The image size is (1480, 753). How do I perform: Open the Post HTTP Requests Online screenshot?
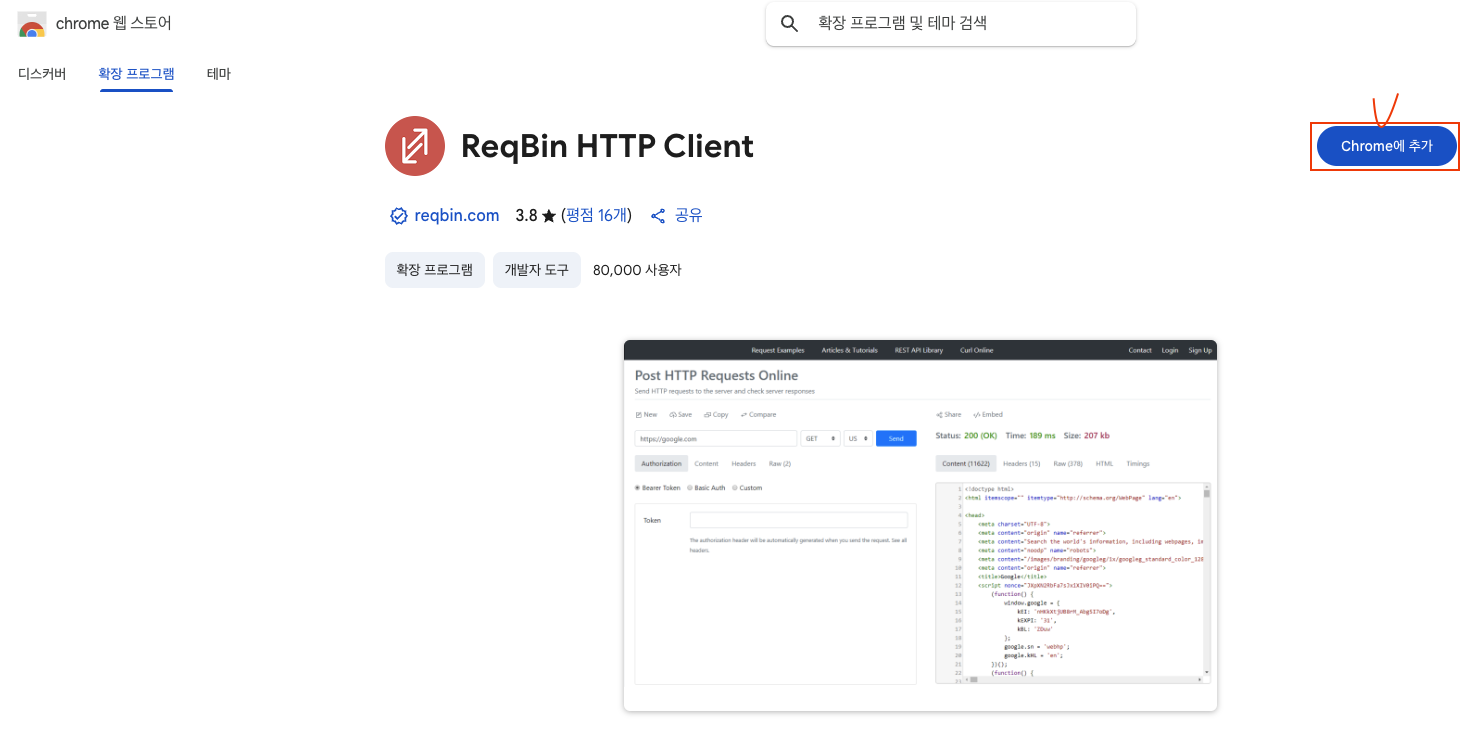[x=920, y=526]
